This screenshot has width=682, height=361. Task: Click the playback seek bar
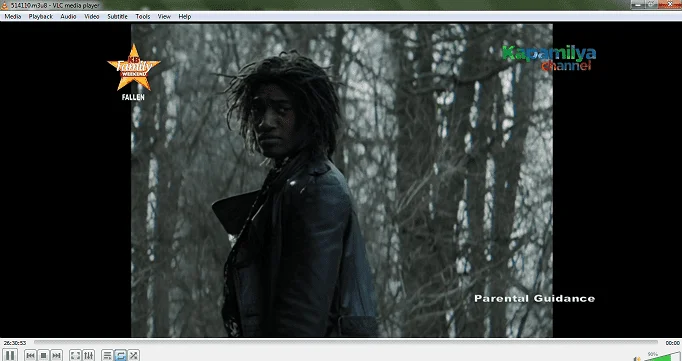[346, 343]
